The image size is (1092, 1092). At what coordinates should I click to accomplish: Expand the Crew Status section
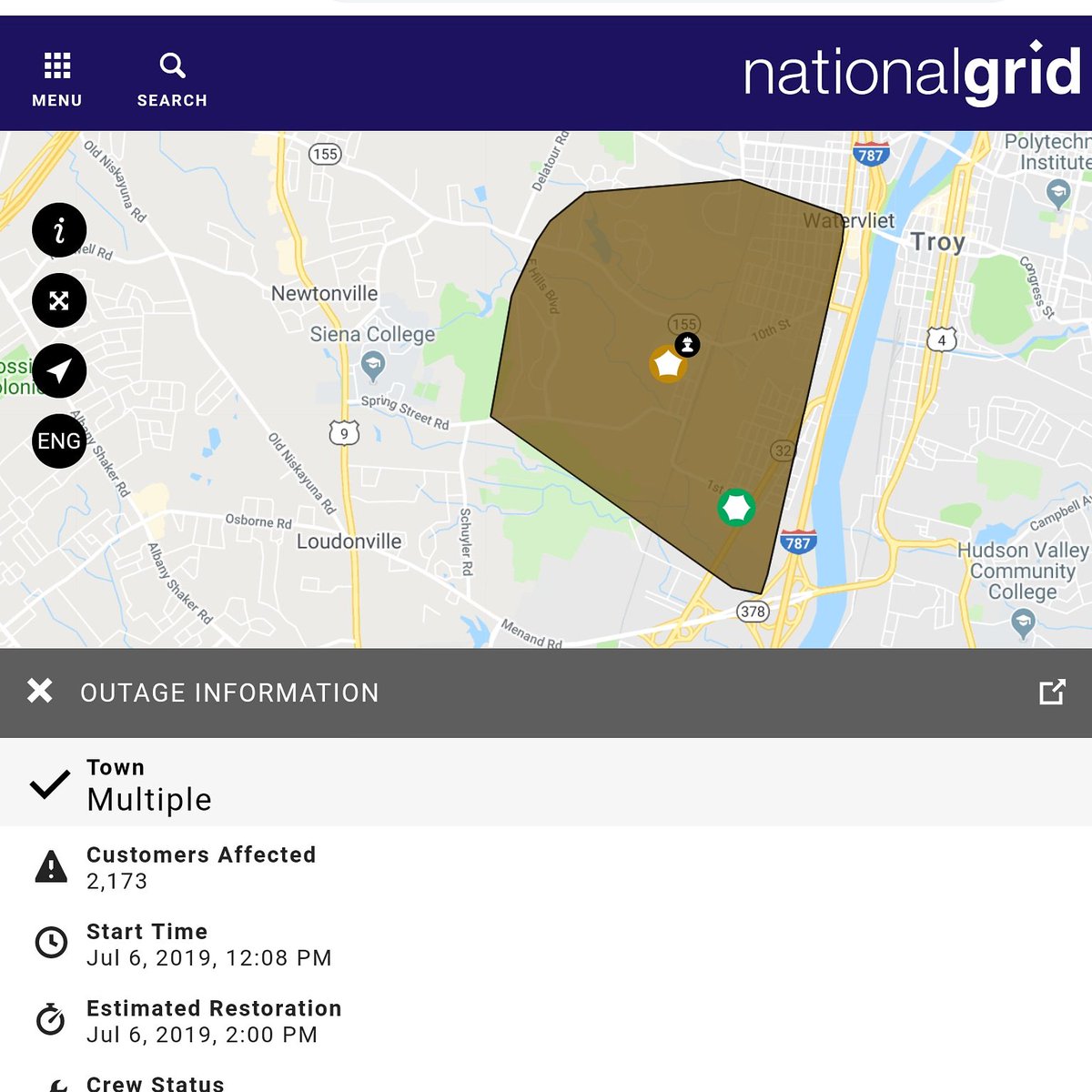(155, 1083)
